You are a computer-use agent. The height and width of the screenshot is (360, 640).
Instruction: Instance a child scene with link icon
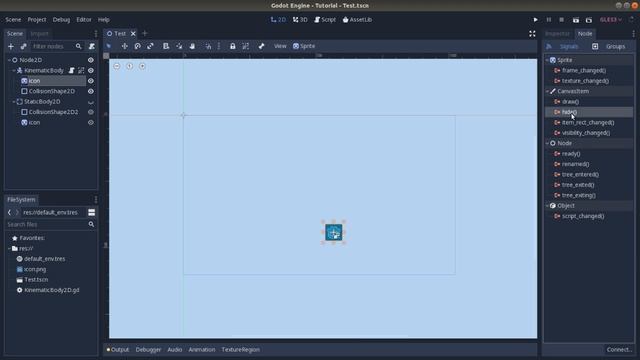click(24, 47)
